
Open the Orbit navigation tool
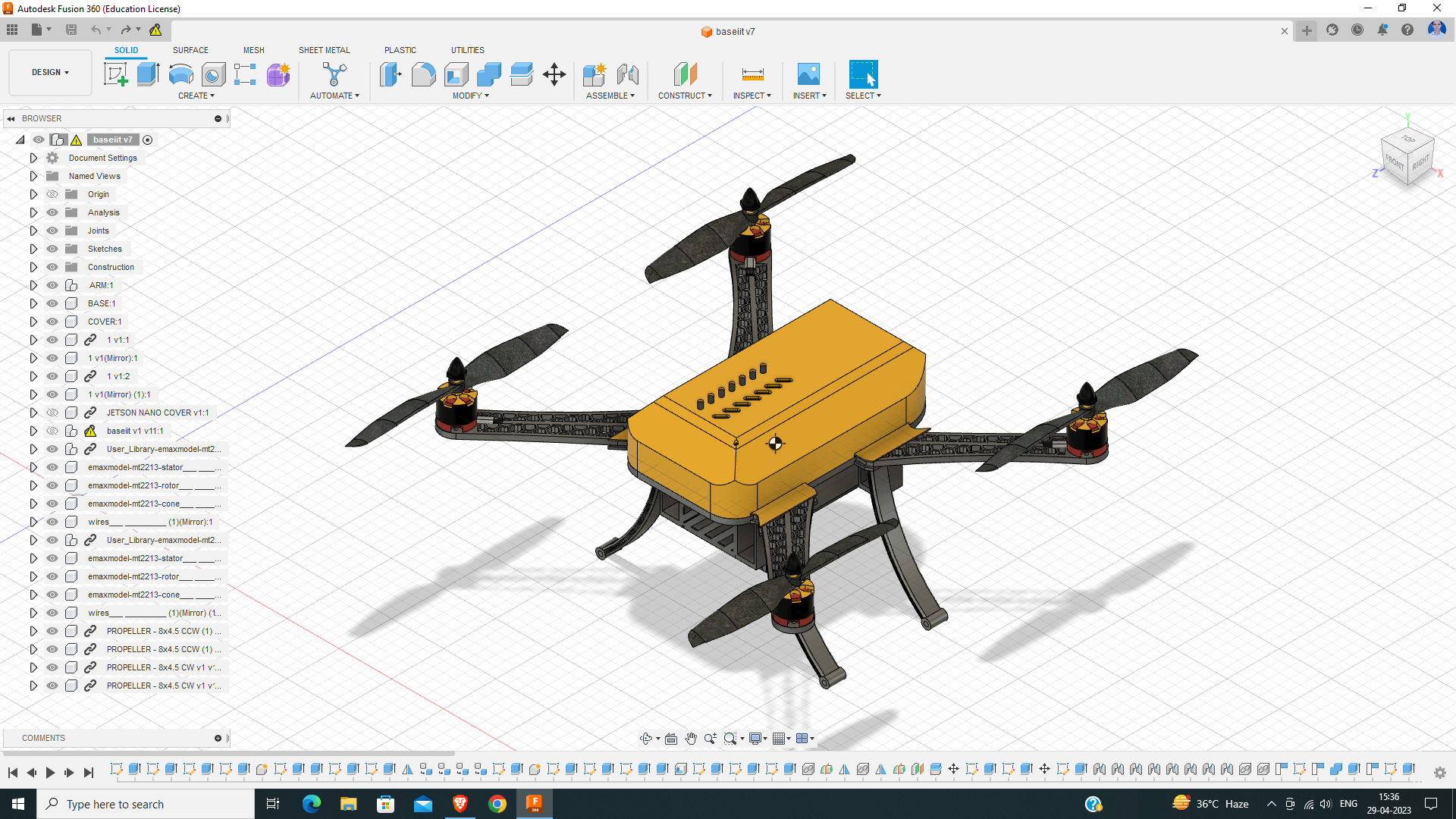coord(646,739)
